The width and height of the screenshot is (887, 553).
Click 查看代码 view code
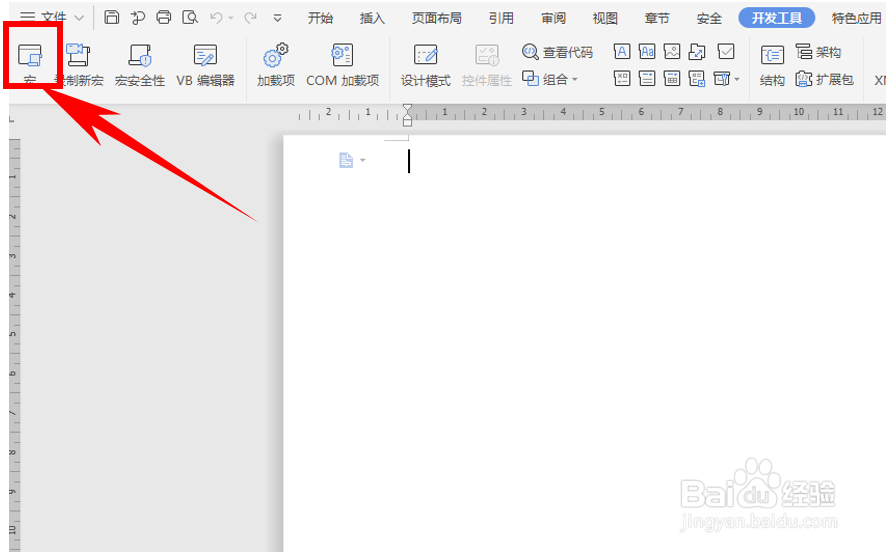point(557,52)
